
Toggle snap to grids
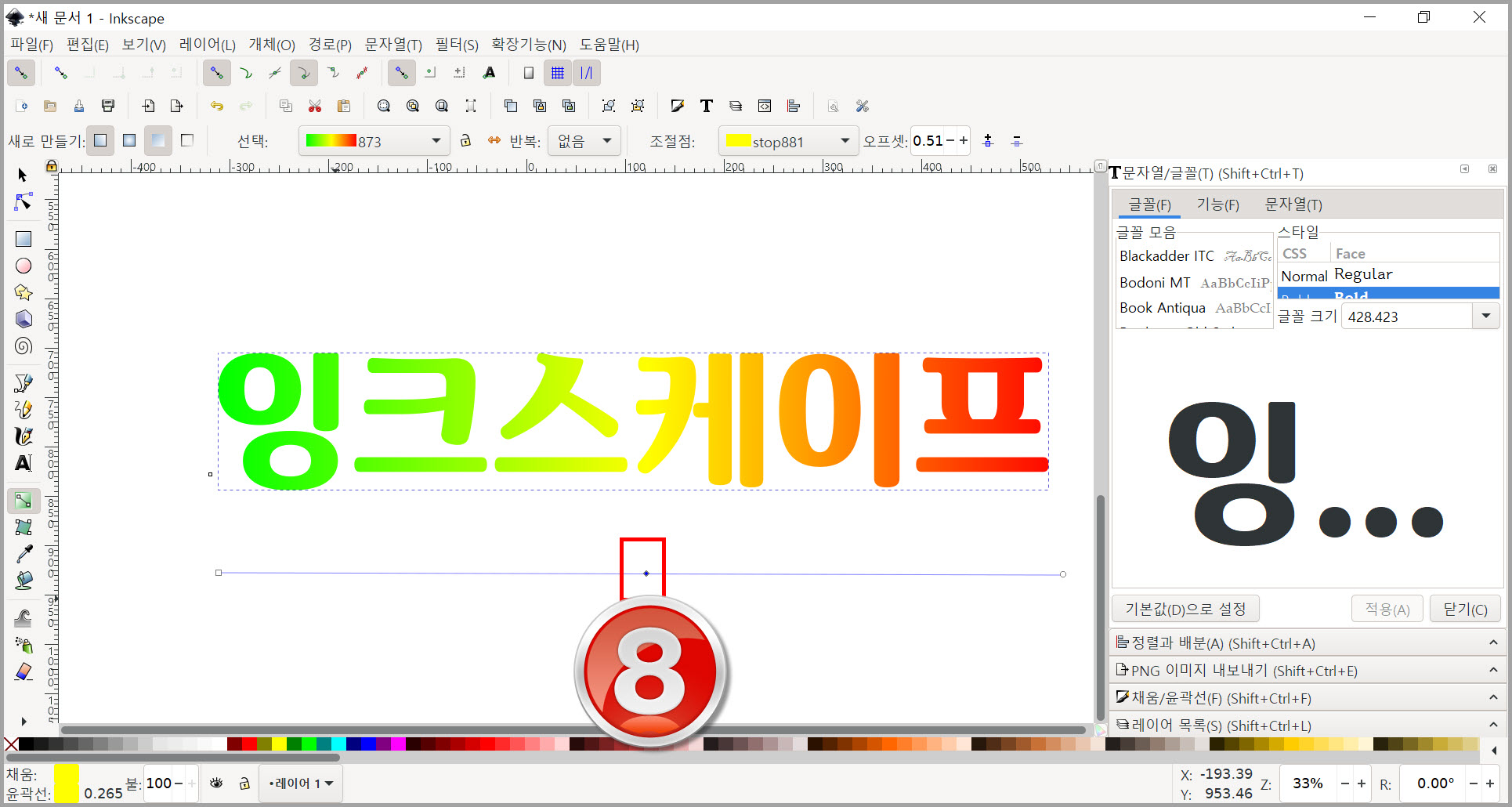(x=558, y=73)
